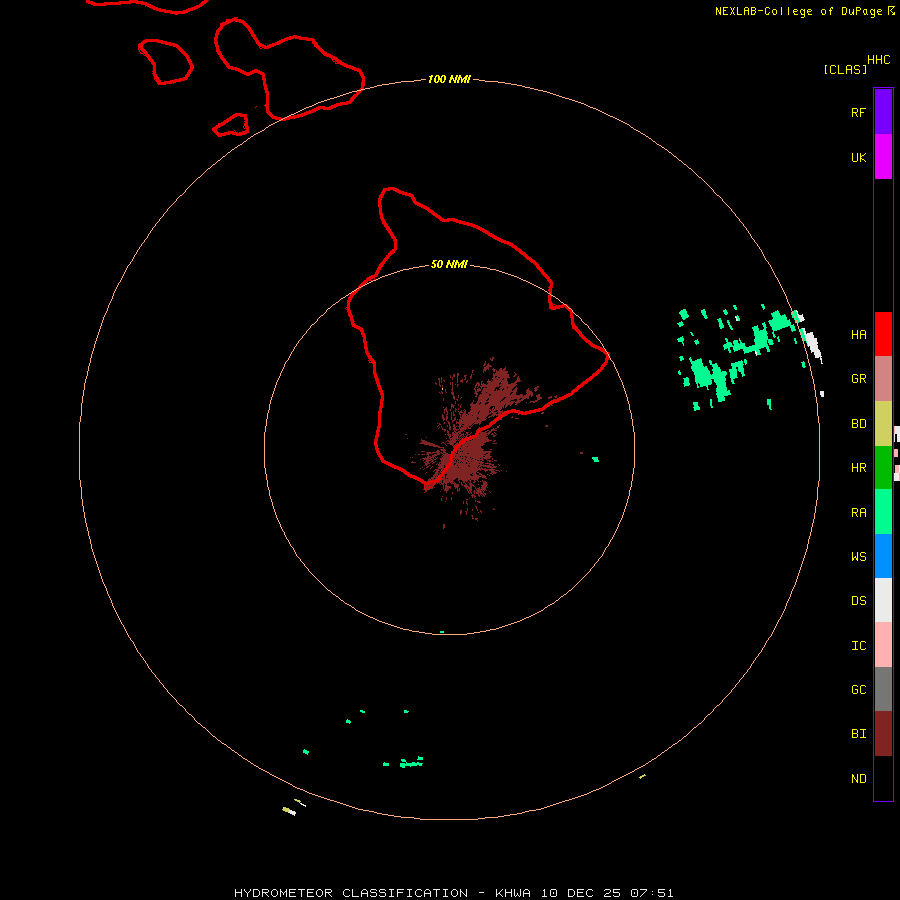Click the WS legend label

click(858, 556)
